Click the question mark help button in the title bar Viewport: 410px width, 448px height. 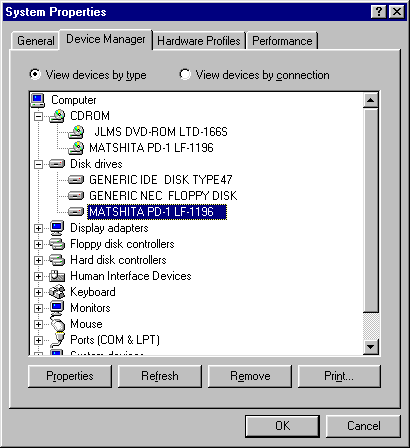(x=379, y=12)
